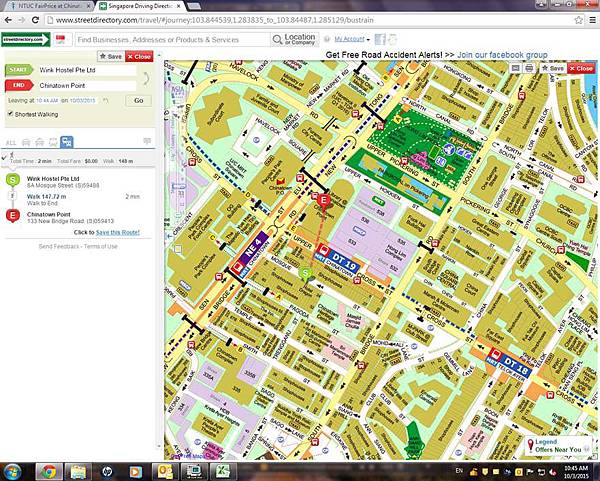Click the print map icon
Screen dimensions: 600x481
pos(529,68)
